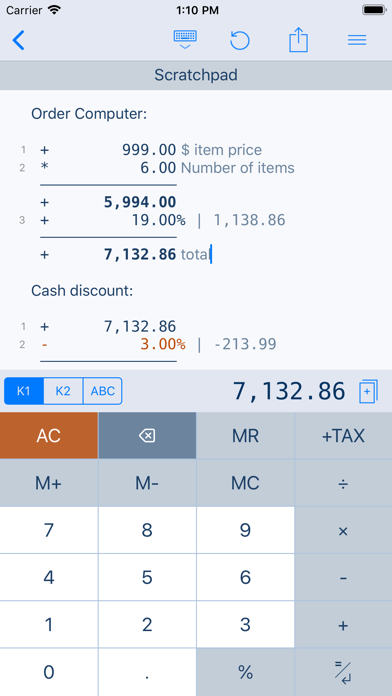Open the share sheet icon
The width and height of the screenshot is (392, 696).
(298, 40)
